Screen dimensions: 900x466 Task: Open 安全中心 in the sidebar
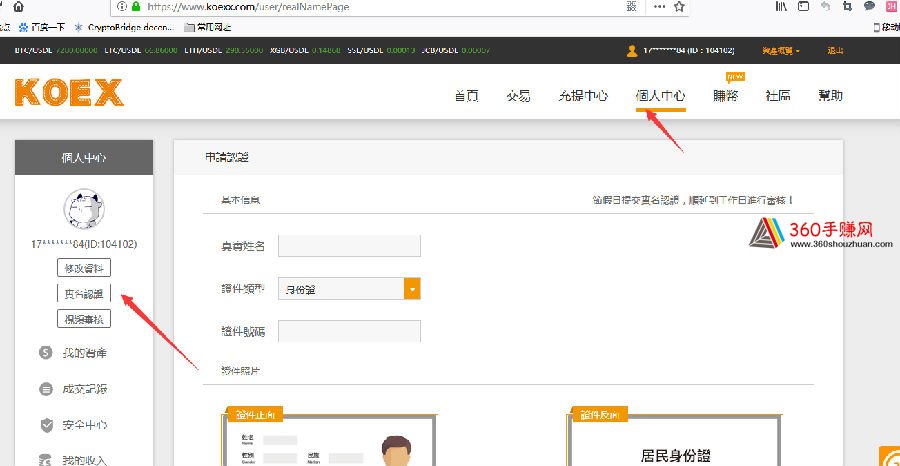click(x=84, y=425)
